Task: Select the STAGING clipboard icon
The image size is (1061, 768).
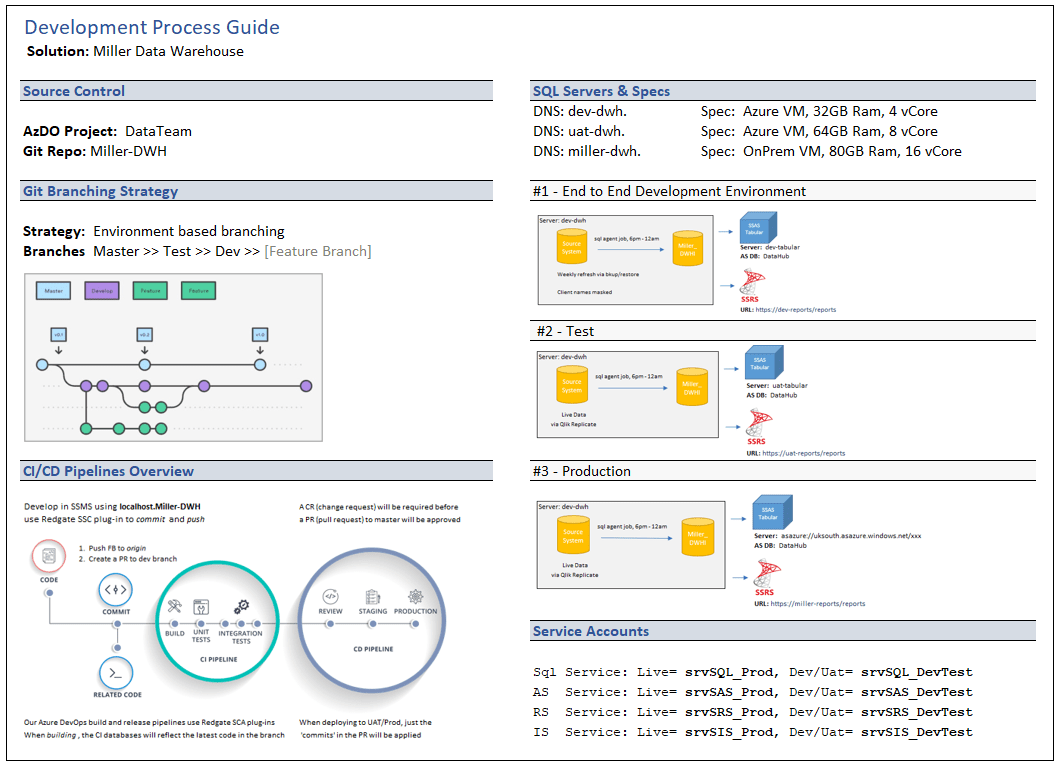Action: [x=372, y=596]
